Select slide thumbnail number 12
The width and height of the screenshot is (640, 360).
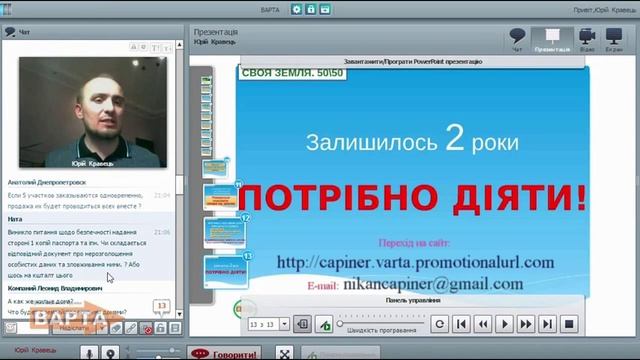coord(224,233)
